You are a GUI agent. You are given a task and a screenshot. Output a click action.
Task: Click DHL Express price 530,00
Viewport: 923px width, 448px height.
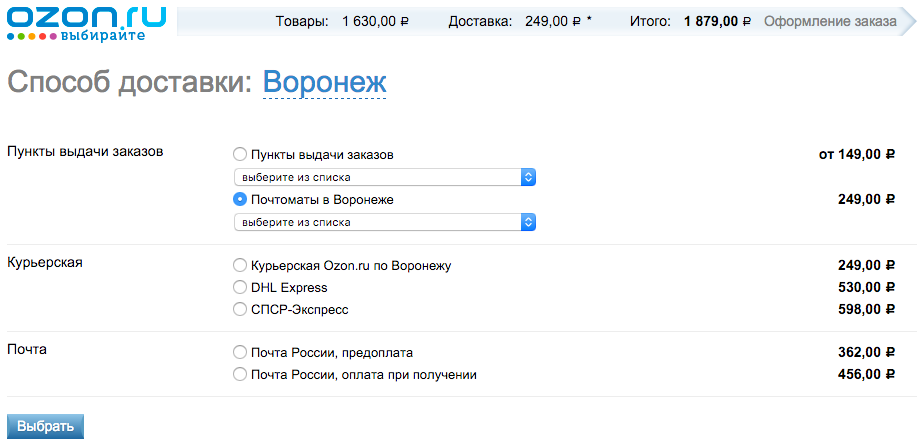click(x=866, y=288)
